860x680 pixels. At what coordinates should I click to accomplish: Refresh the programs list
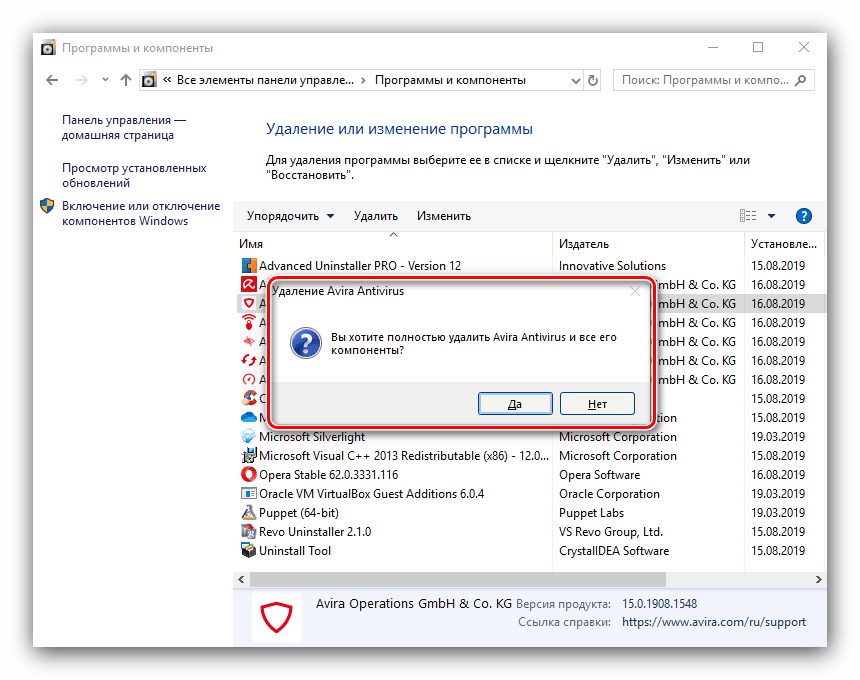coord(592,81)
